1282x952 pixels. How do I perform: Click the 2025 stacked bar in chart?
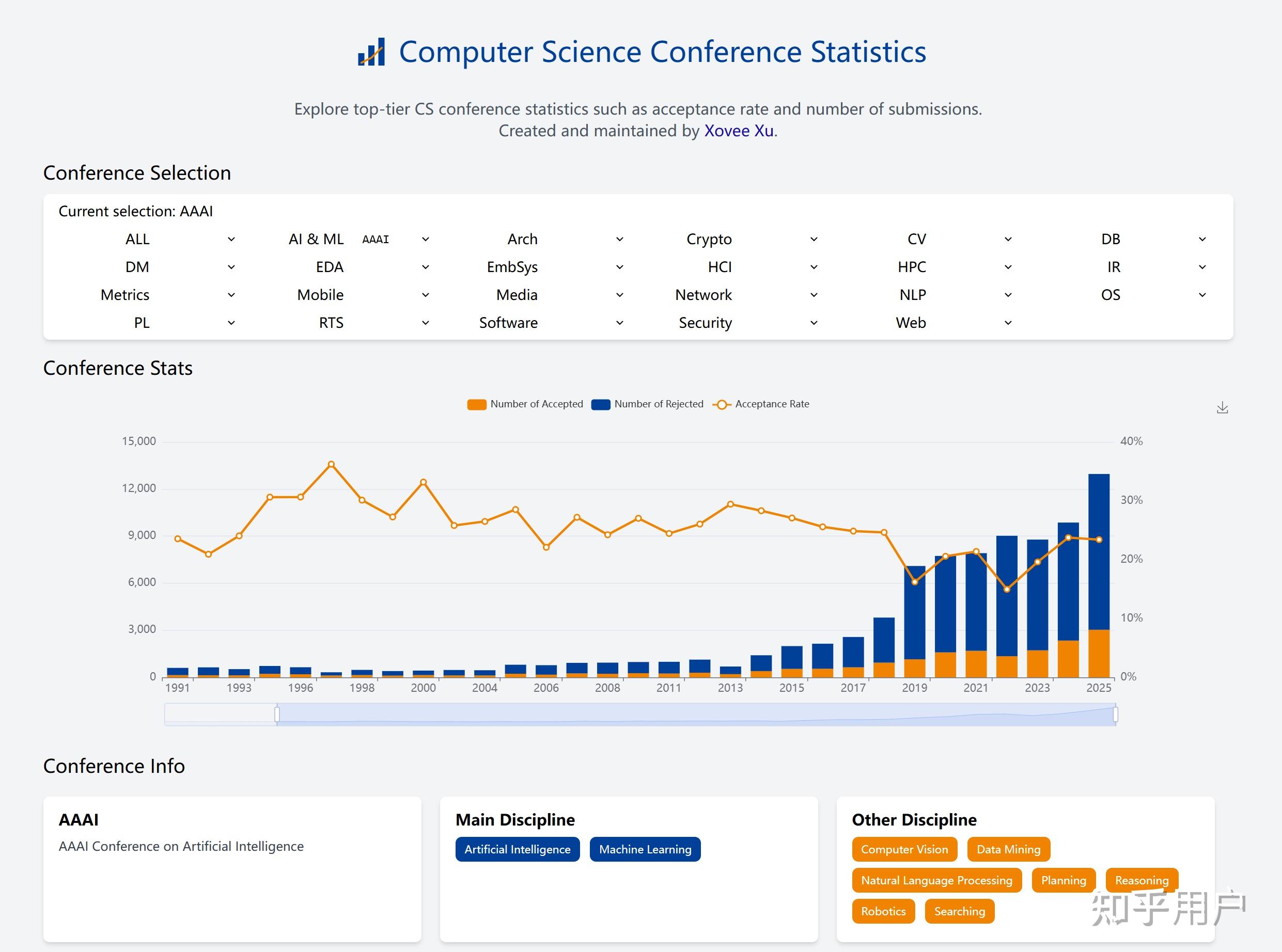[1099, 575]
